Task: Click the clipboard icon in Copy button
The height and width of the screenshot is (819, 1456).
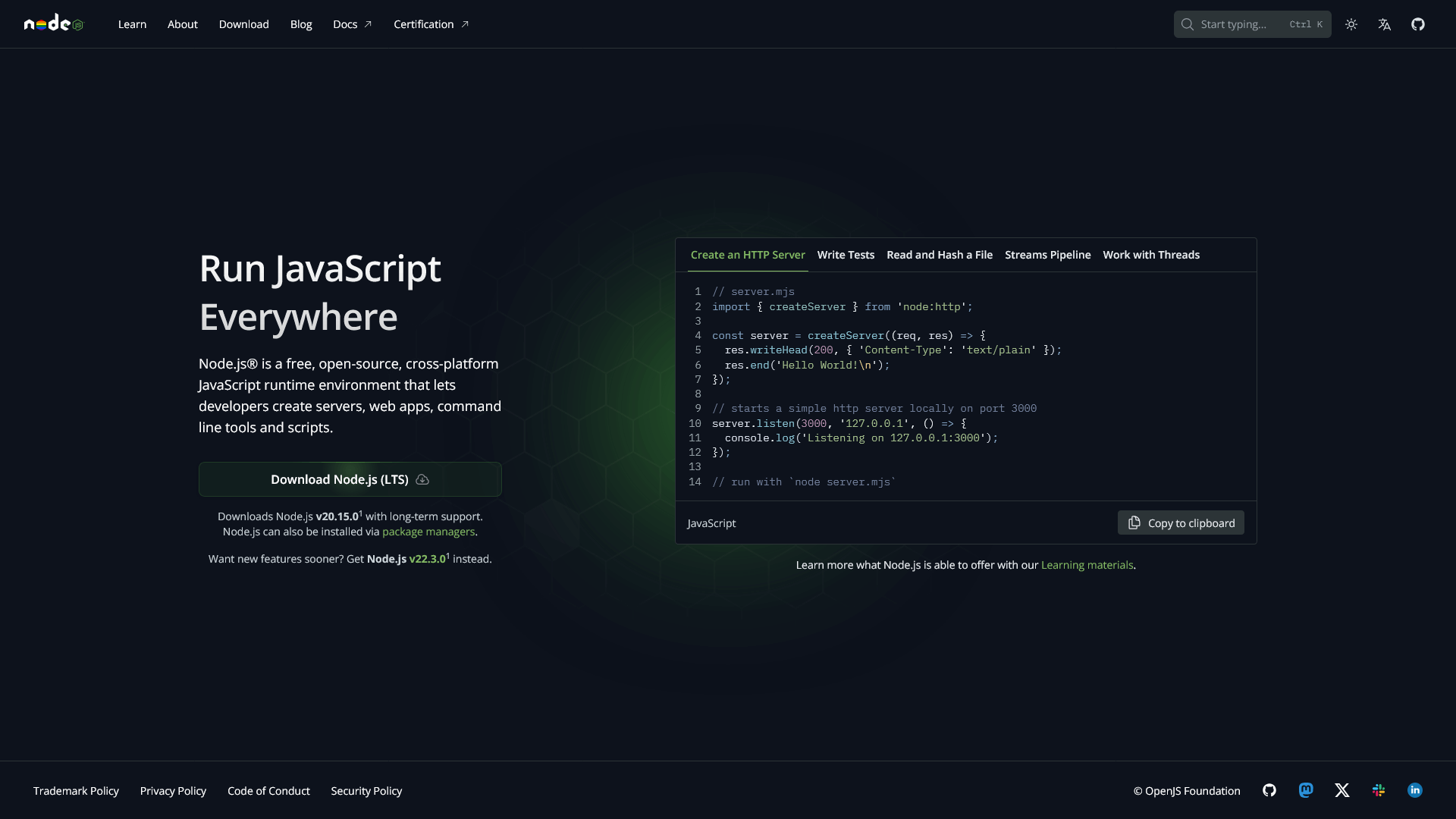Action: coord(1134,522)
